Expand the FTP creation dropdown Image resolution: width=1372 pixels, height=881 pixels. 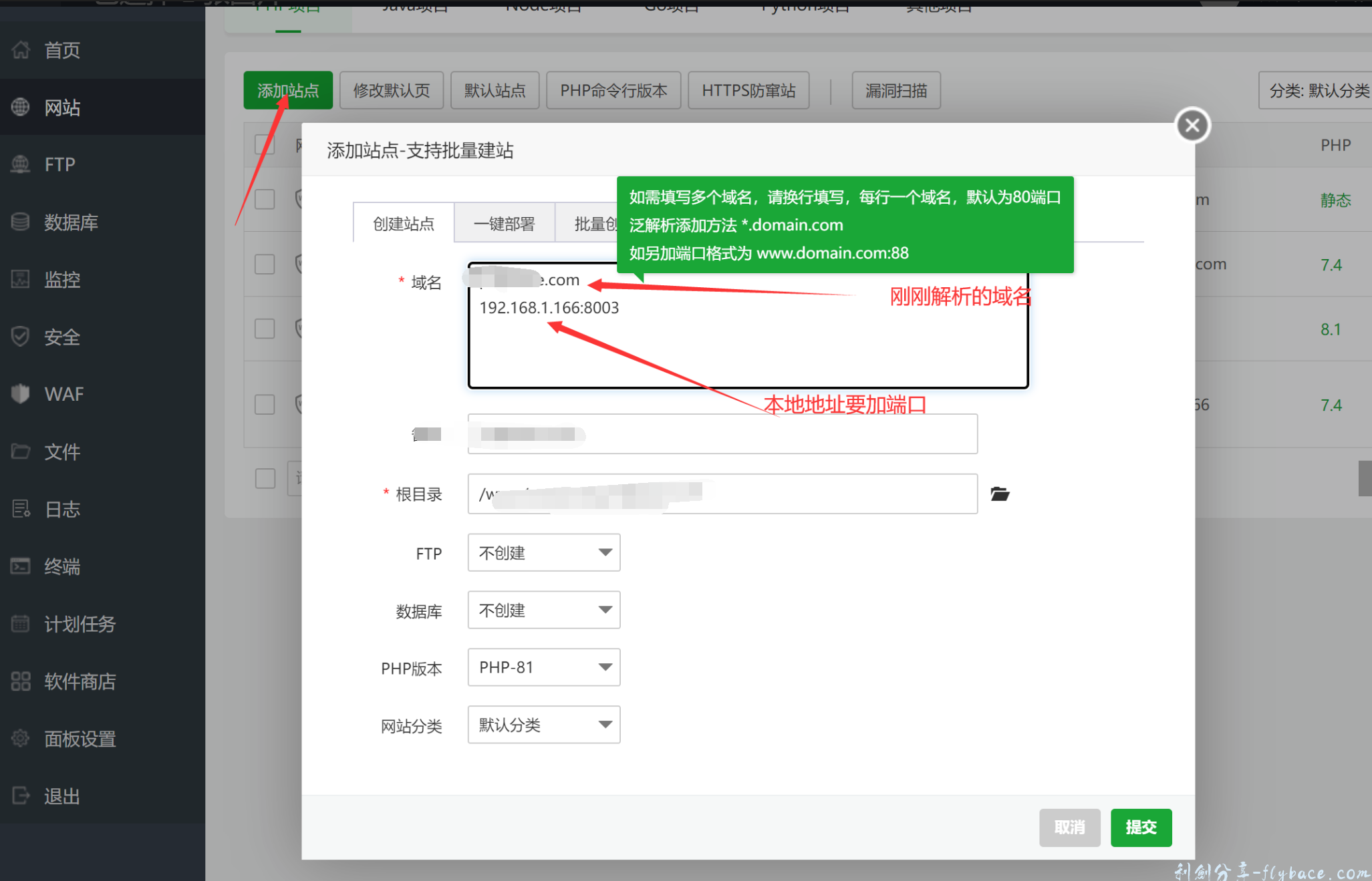[544, 552]
